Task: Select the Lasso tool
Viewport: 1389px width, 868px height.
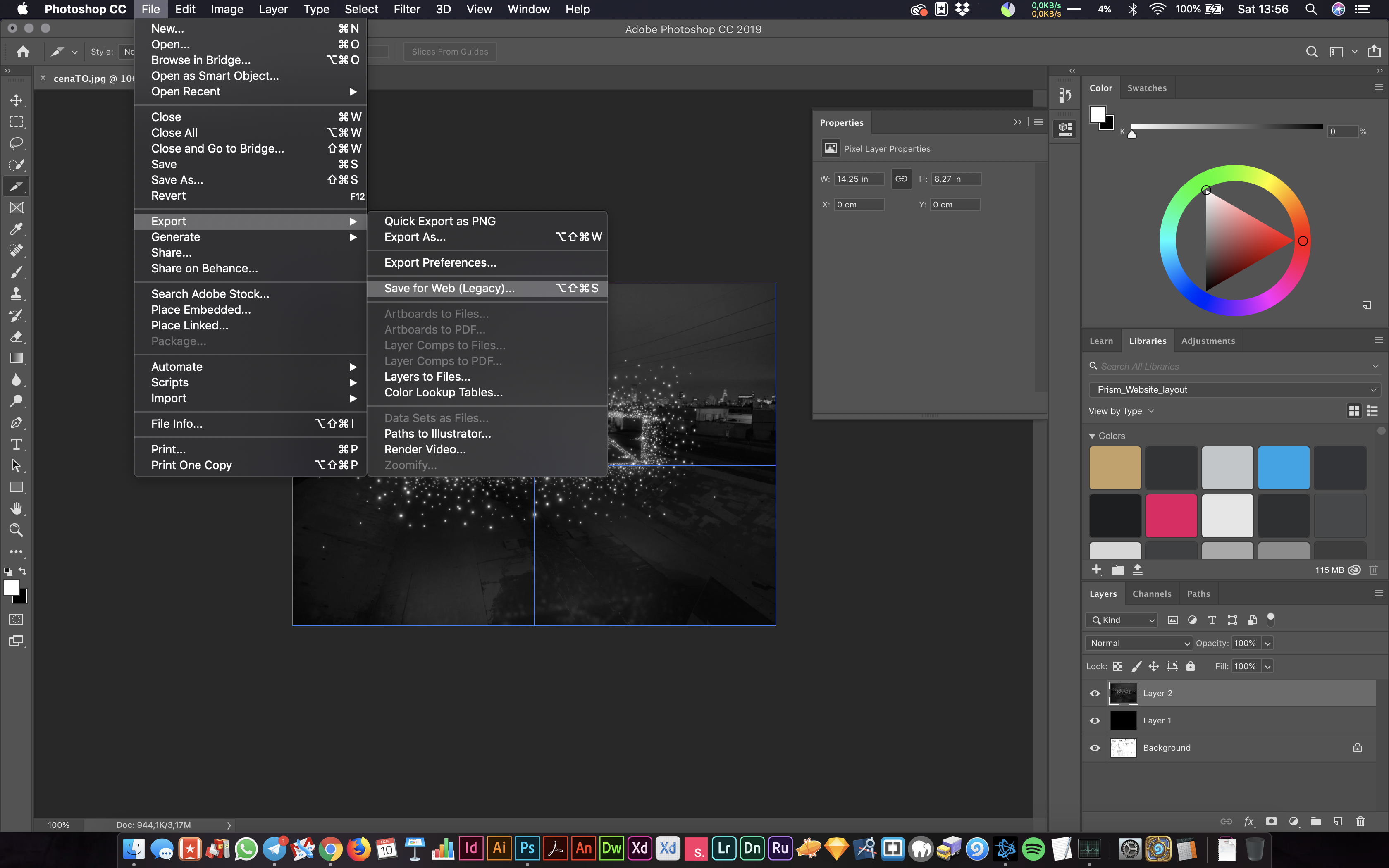Action: click(16, 143)
